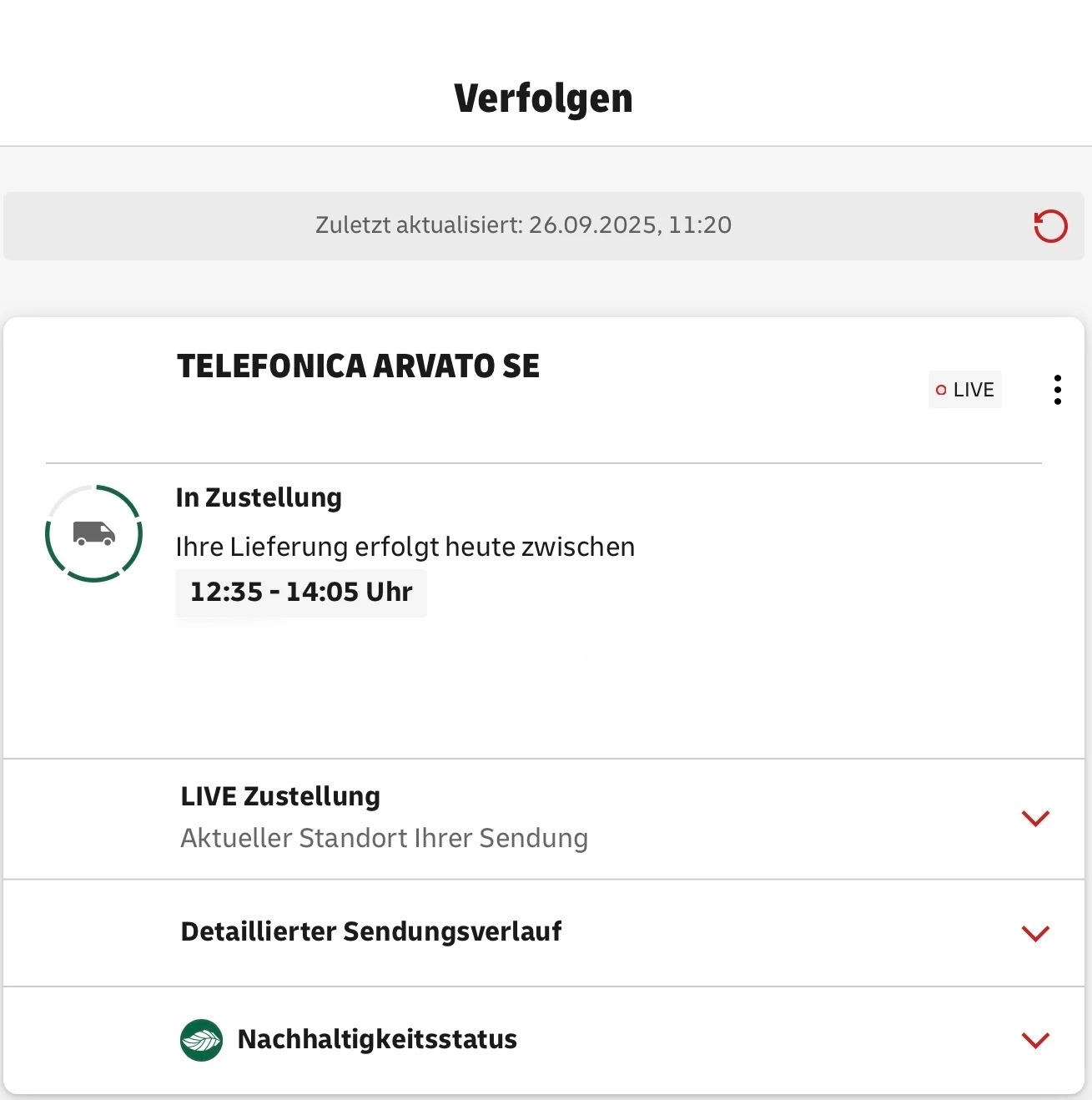Open the LIVE Zustellung section label
Screen dimensions: 1092x1100
(x=280, y=796)
